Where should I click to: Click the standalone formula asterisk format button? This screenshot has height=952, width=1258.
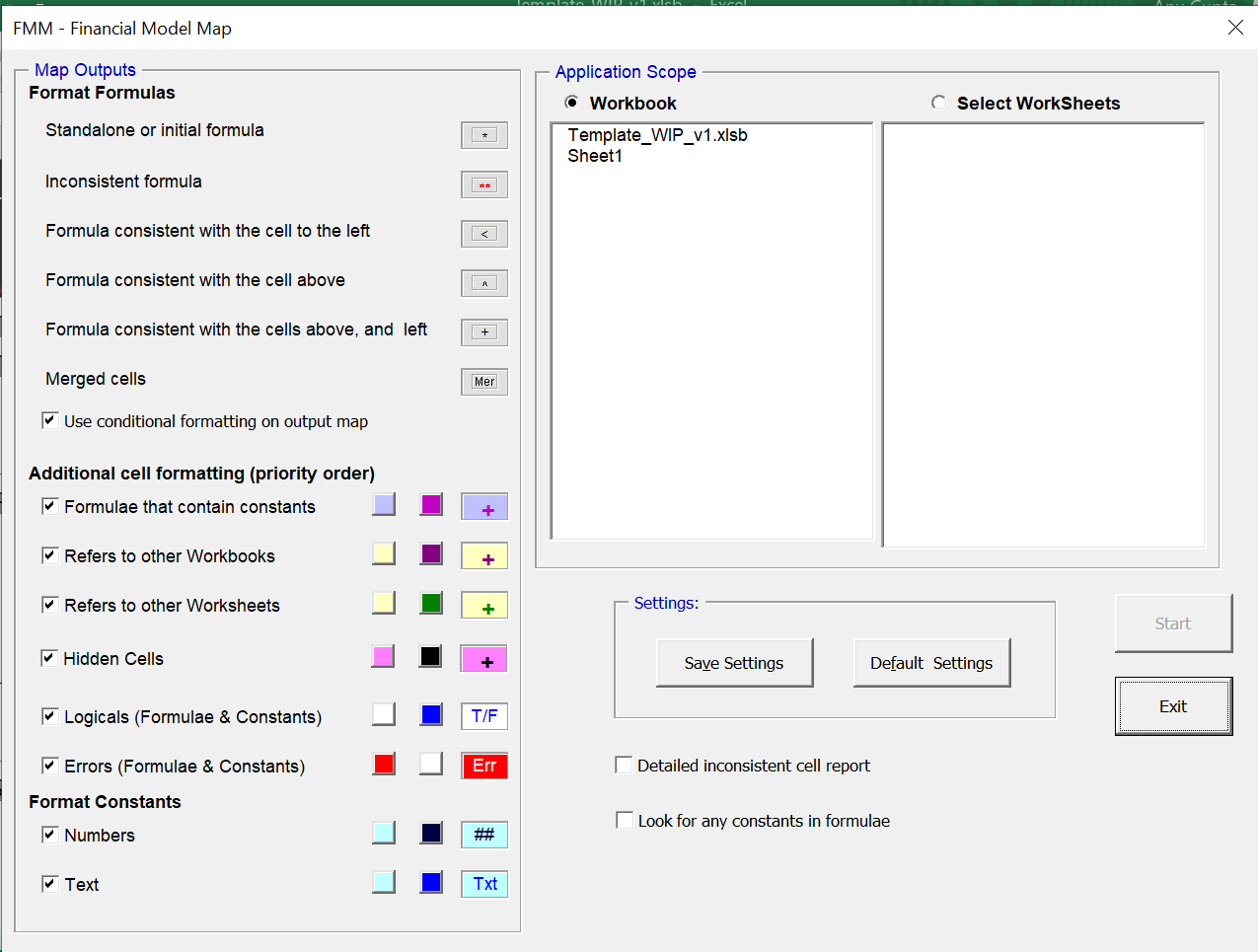(x=484, y=135)
